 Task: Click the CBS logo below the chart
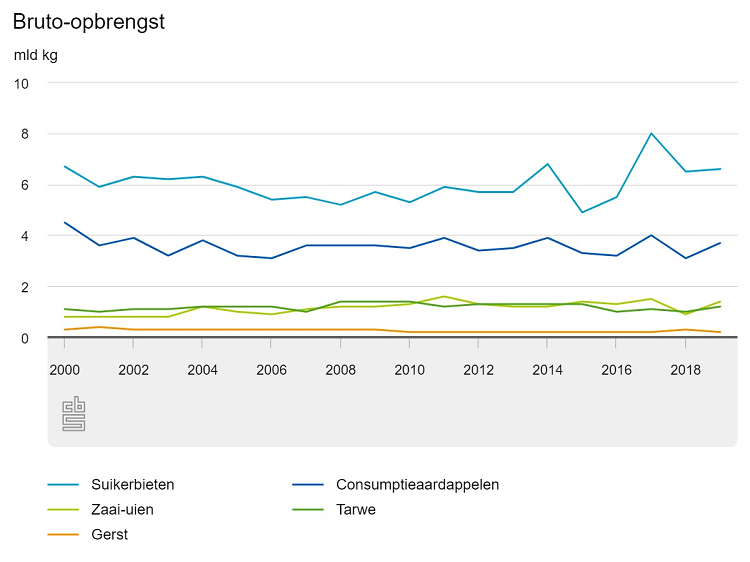(x=74, y=414)
